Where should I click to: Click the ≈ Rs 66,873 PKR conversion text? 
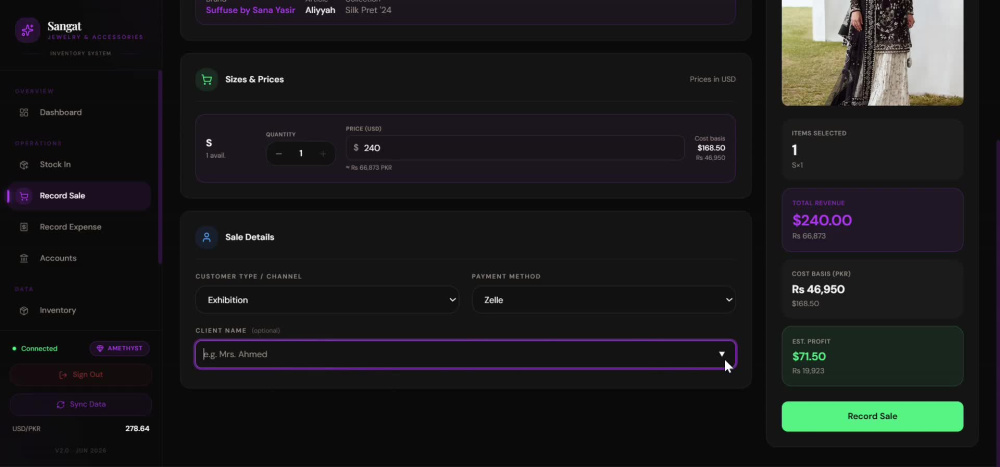[x=369, y=168]
